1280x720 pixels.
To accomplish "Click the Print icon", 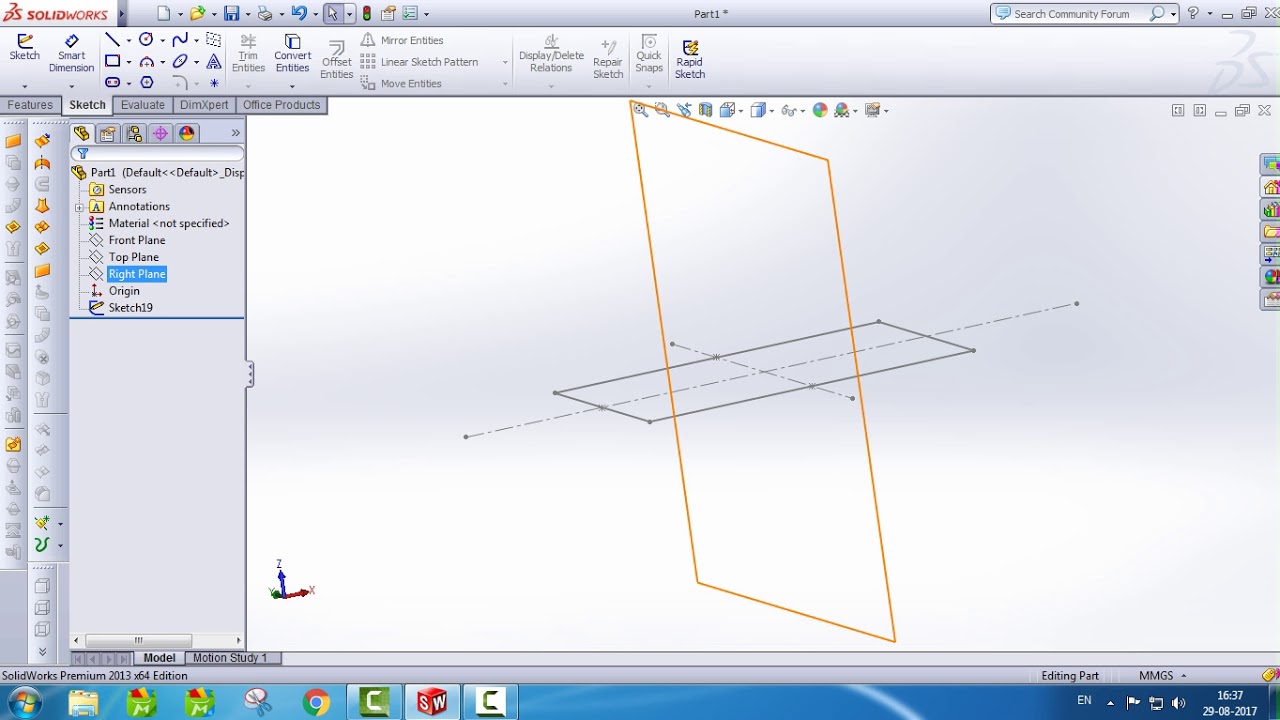I will pos(265,14).
